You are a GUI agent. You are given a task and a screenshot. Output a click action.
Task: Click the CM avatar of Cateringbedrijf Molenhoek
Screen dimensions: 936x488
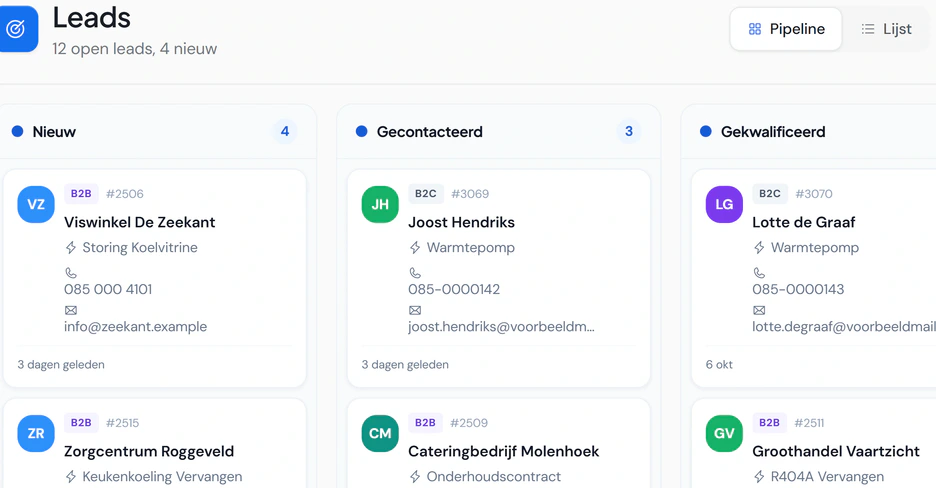pyautogui.click(x=380, y=433)
